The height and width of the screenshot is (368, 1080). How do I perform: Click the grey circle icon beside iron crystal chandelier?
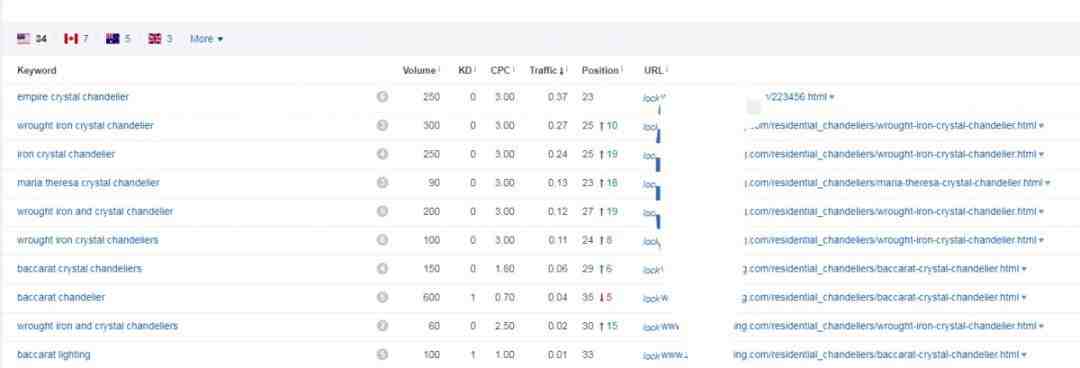382,154
